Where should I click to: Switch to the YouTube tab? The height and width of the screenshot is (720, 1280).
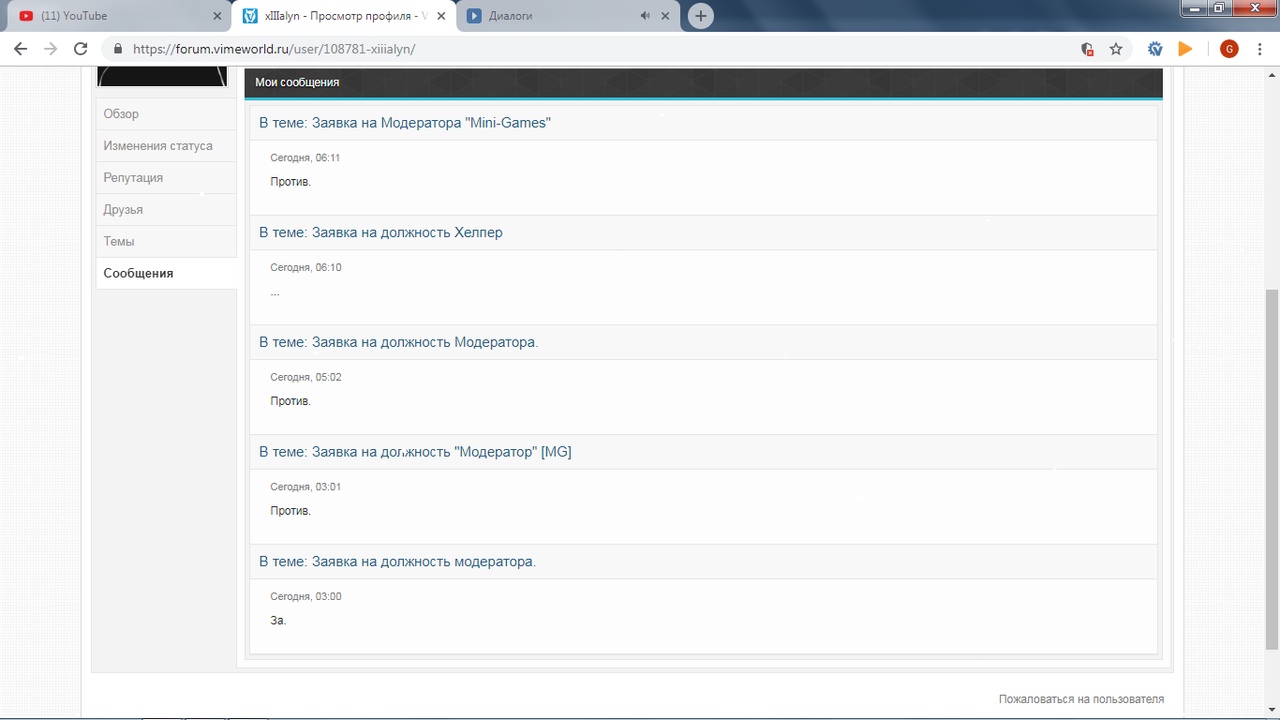click(110, 16)
